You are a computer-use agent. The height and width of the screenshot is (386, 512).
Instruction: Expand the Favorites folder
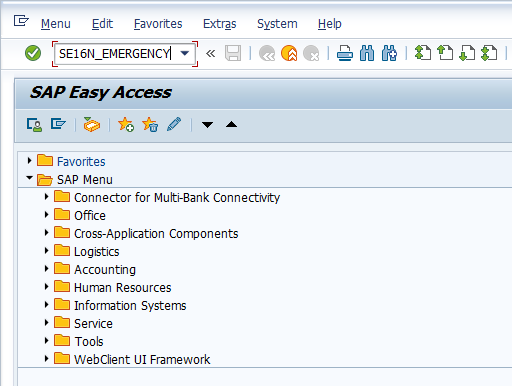pyautogui.click(x=29, y=161)
